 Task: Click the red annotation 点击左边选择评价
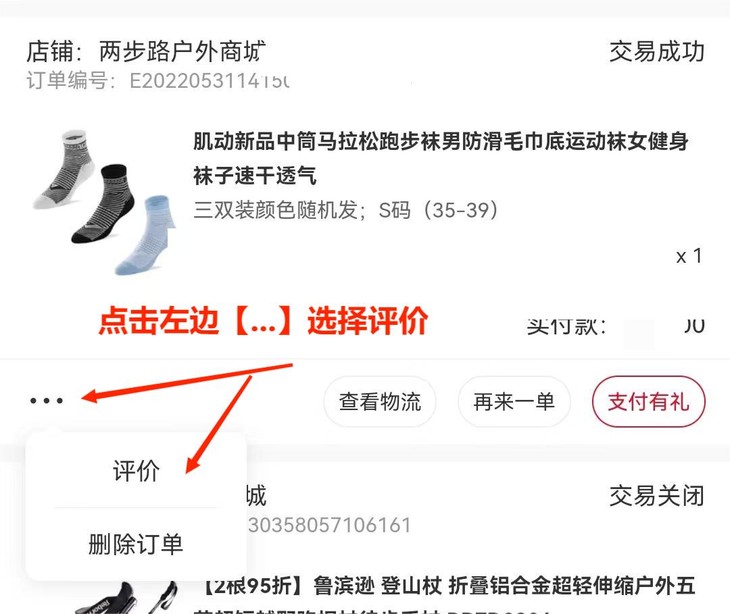[263, 321]
